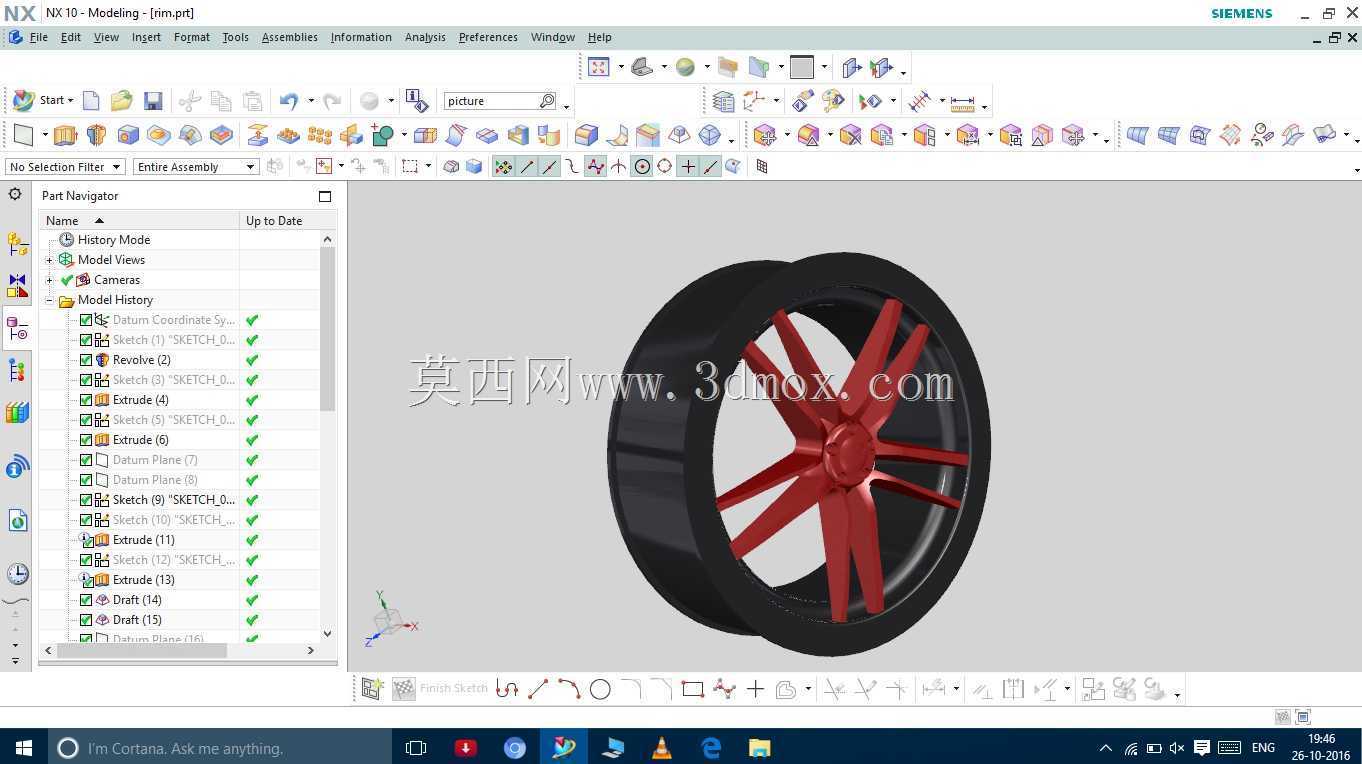The height and width of the screenshot is (764, 1362).
Task: Toggle the Datum Coordinate System checkbox
Action: (86, 320)
